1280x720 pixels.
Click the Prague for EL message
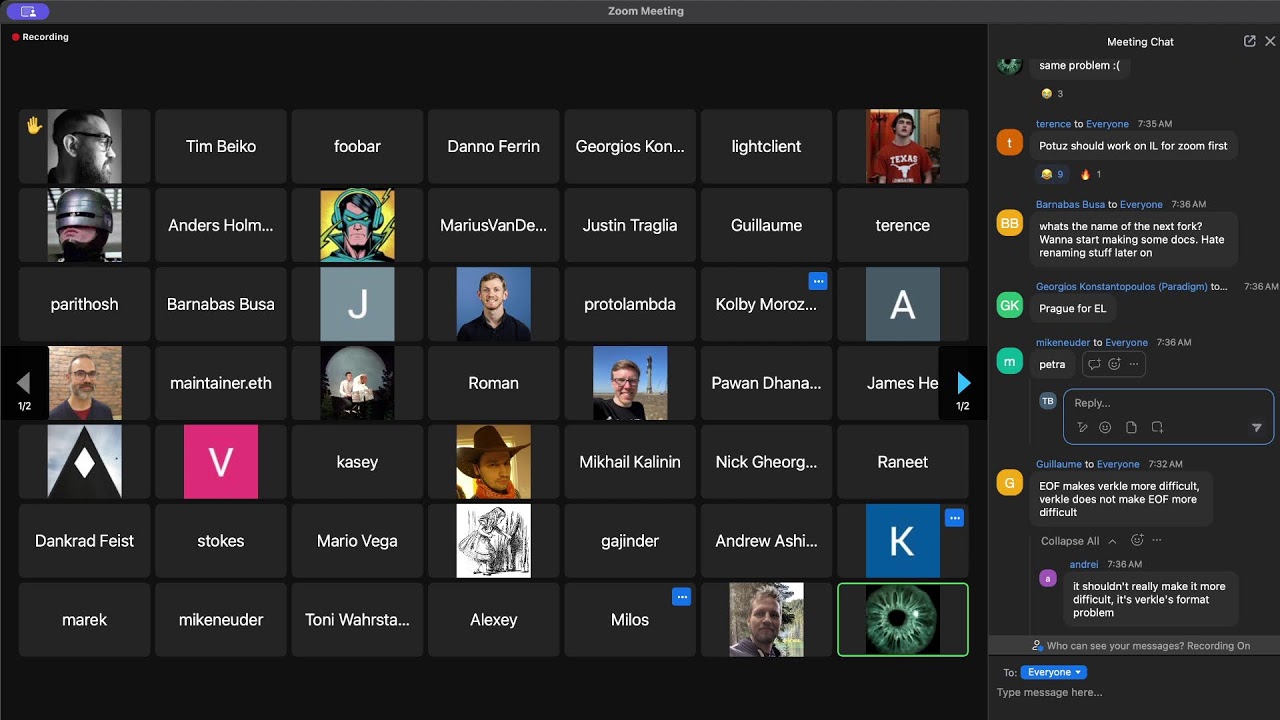click(x=1072, y=308)
